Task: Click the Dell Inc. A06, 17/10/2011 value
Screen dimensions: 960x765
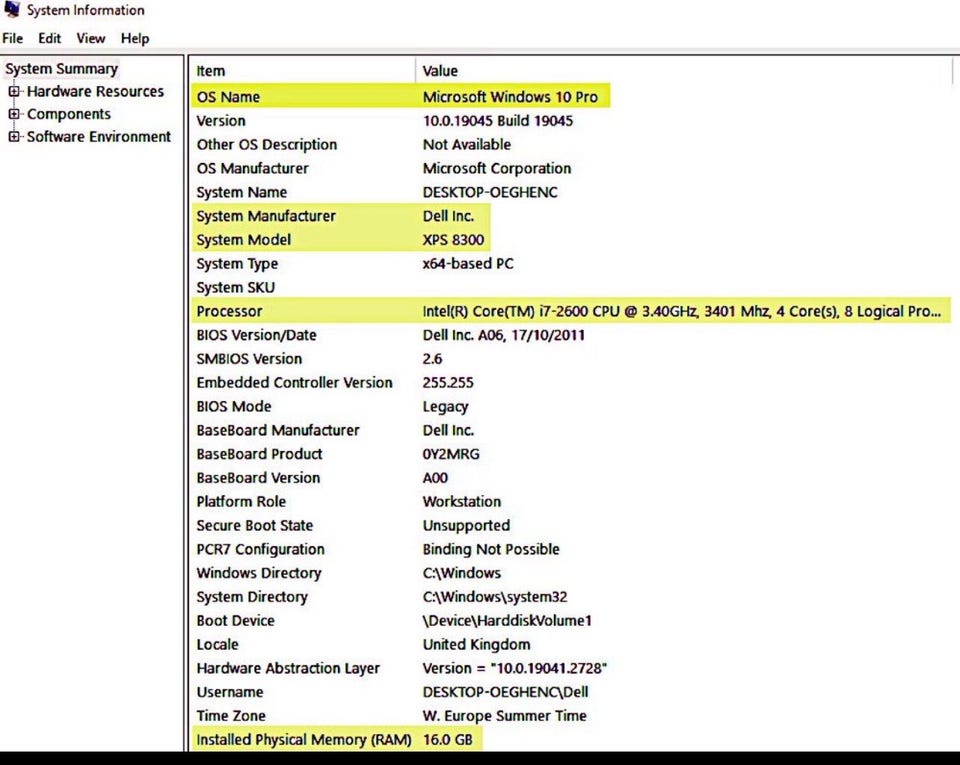Action: tap(503, 335)
